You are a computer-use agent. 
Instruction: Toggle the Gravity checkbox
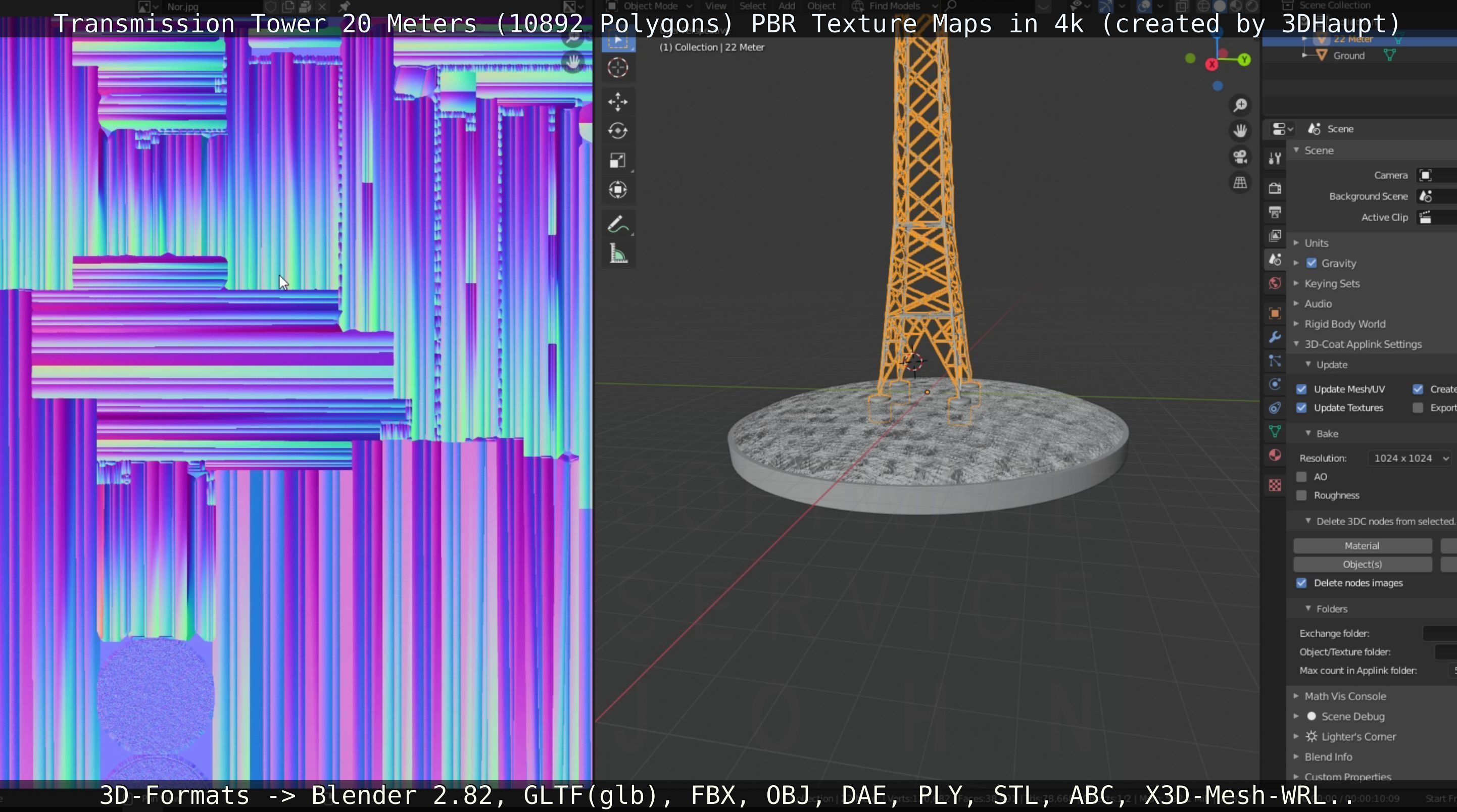pos(1312,263)
